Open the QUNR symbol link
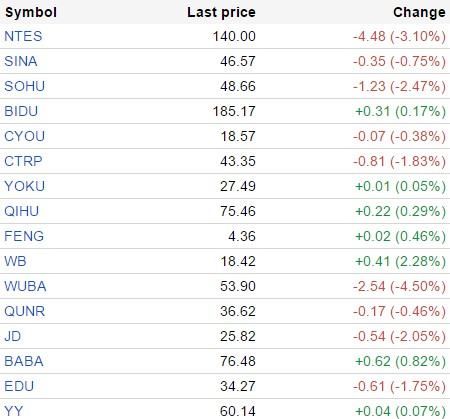Viewport: 450px width, 419px height. tap(24, 311)
